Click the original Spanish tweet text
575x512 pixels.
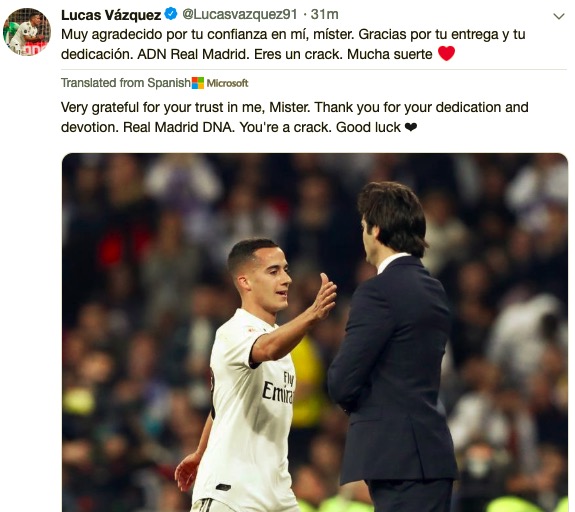[x=295, y=44]
